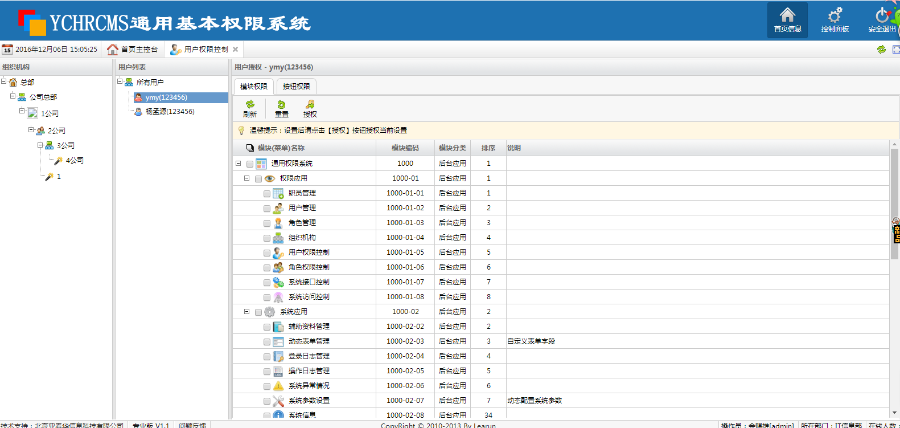The width and height of the screenshot is (900, 428).
Task: Collapse the 系统应用 module group
Action: point(246,312)
